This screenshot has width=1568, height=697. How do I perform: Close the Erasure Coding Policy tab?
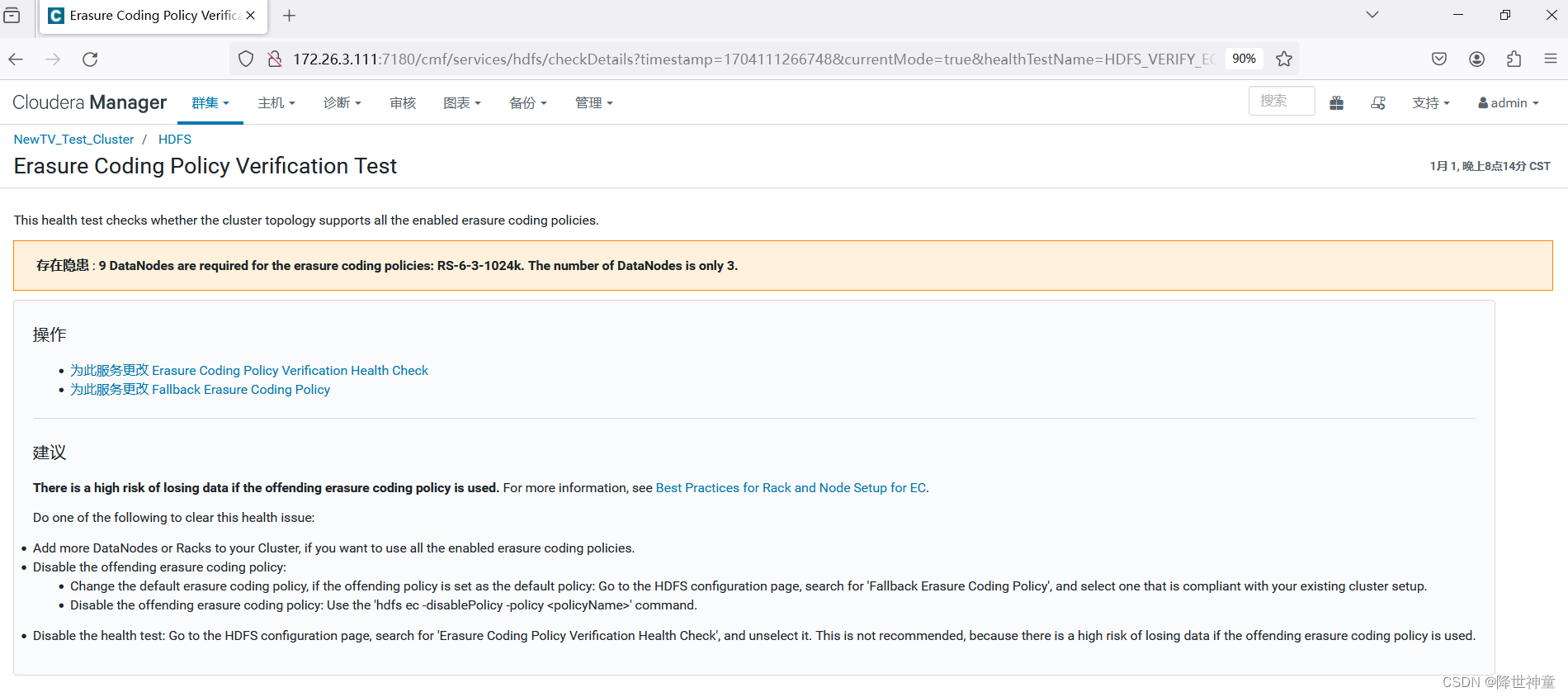coord(251,15)
